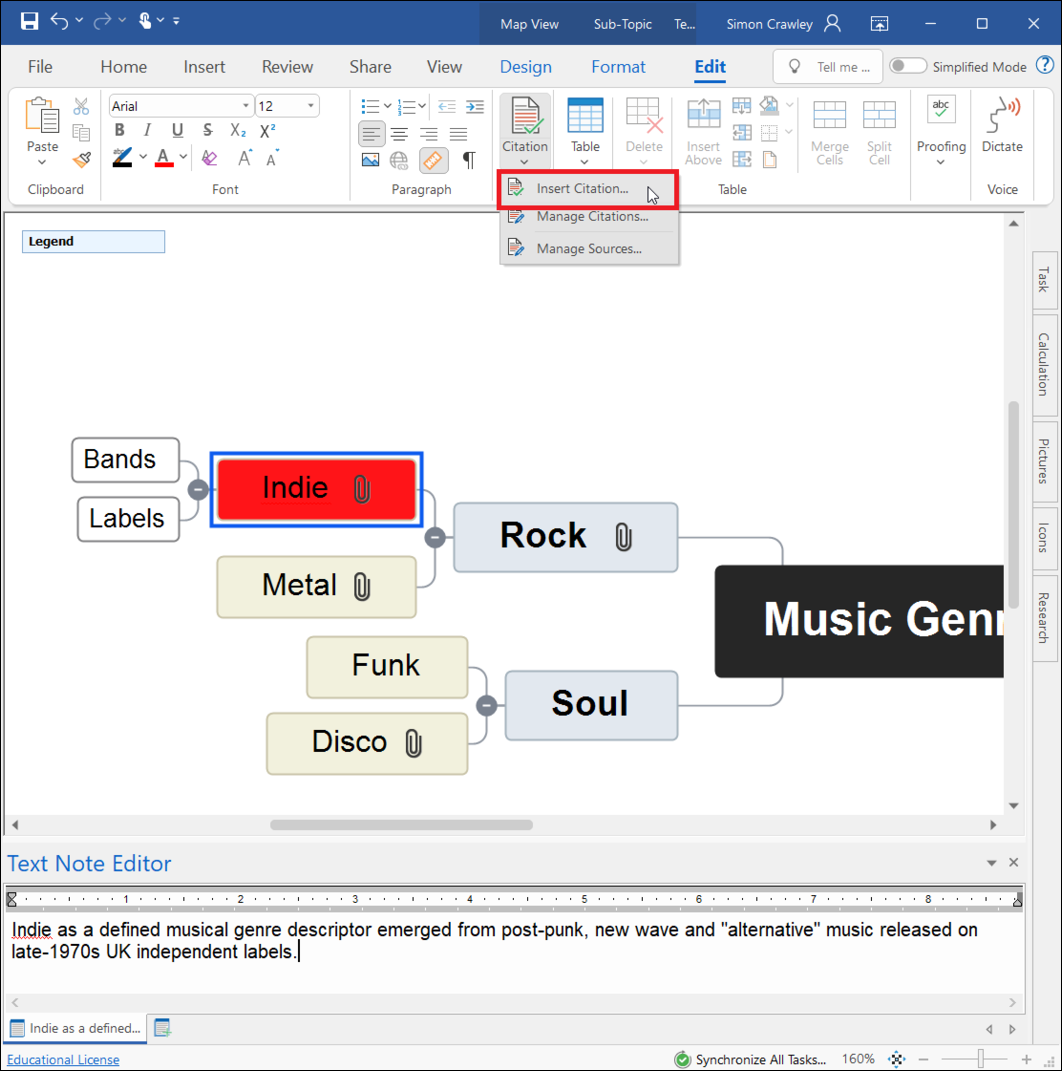Choose Manage Sources from the Citation menu
1062x1071 pixels.
588,249
